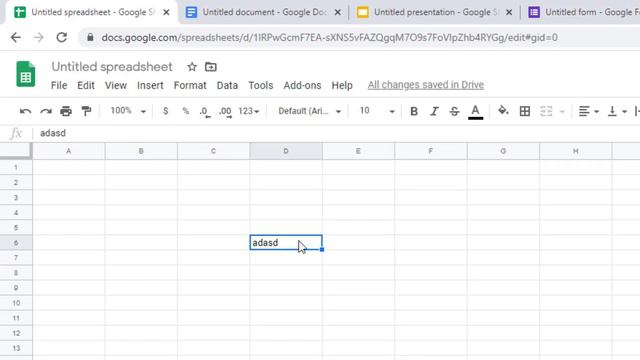The height and width of the screenshot is (360, 640).
Task: Open the Default (Arial) font dropdown
Action: click(309, 111)
